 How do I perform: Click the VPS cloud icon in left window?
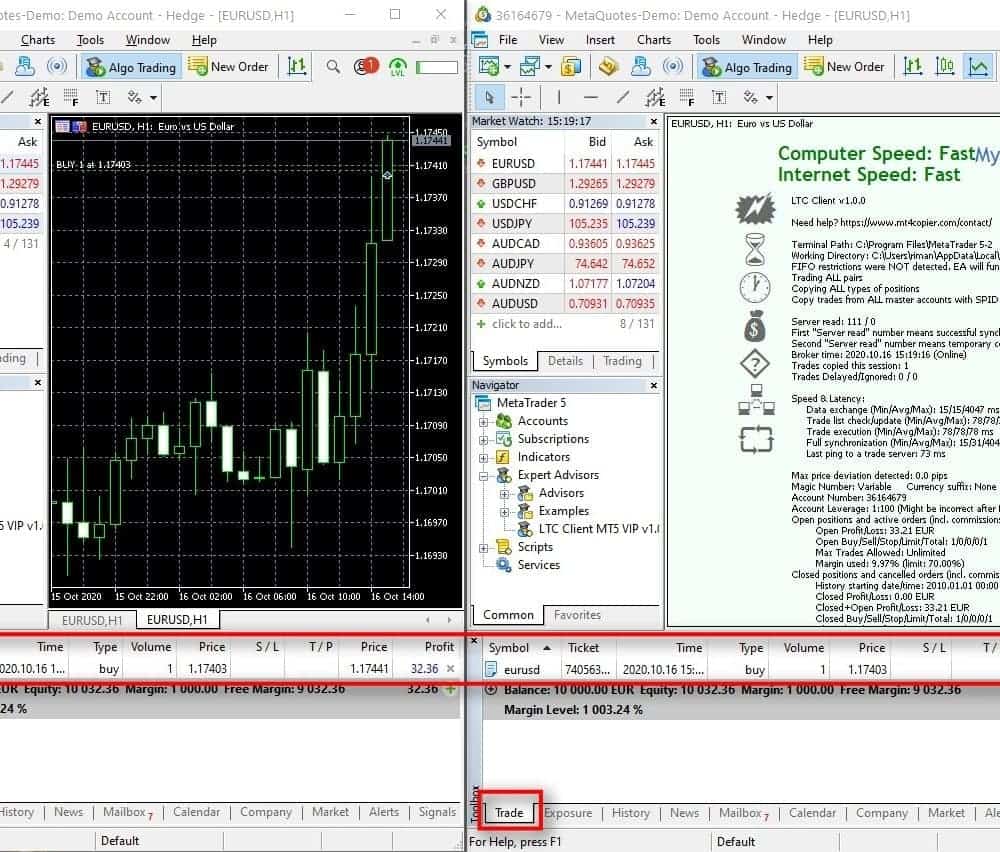point(25,66)
